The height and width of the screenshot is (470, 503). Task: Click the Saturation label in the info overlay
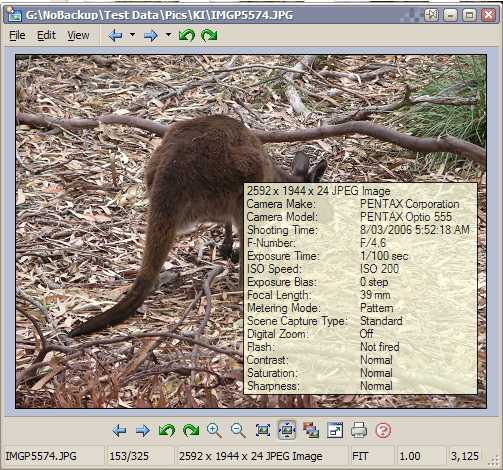272,373
